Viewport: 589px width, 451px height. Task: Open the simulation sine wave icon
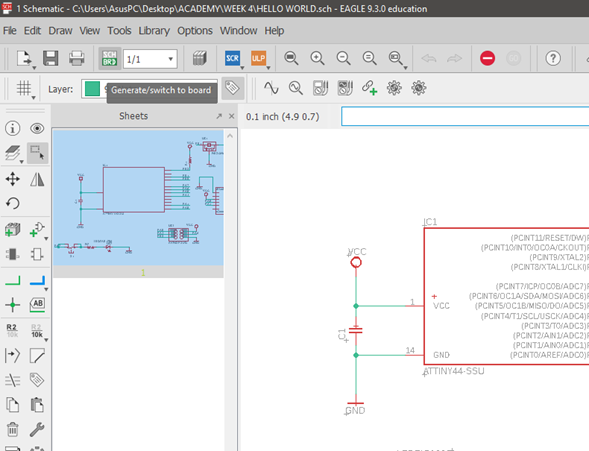271,88
